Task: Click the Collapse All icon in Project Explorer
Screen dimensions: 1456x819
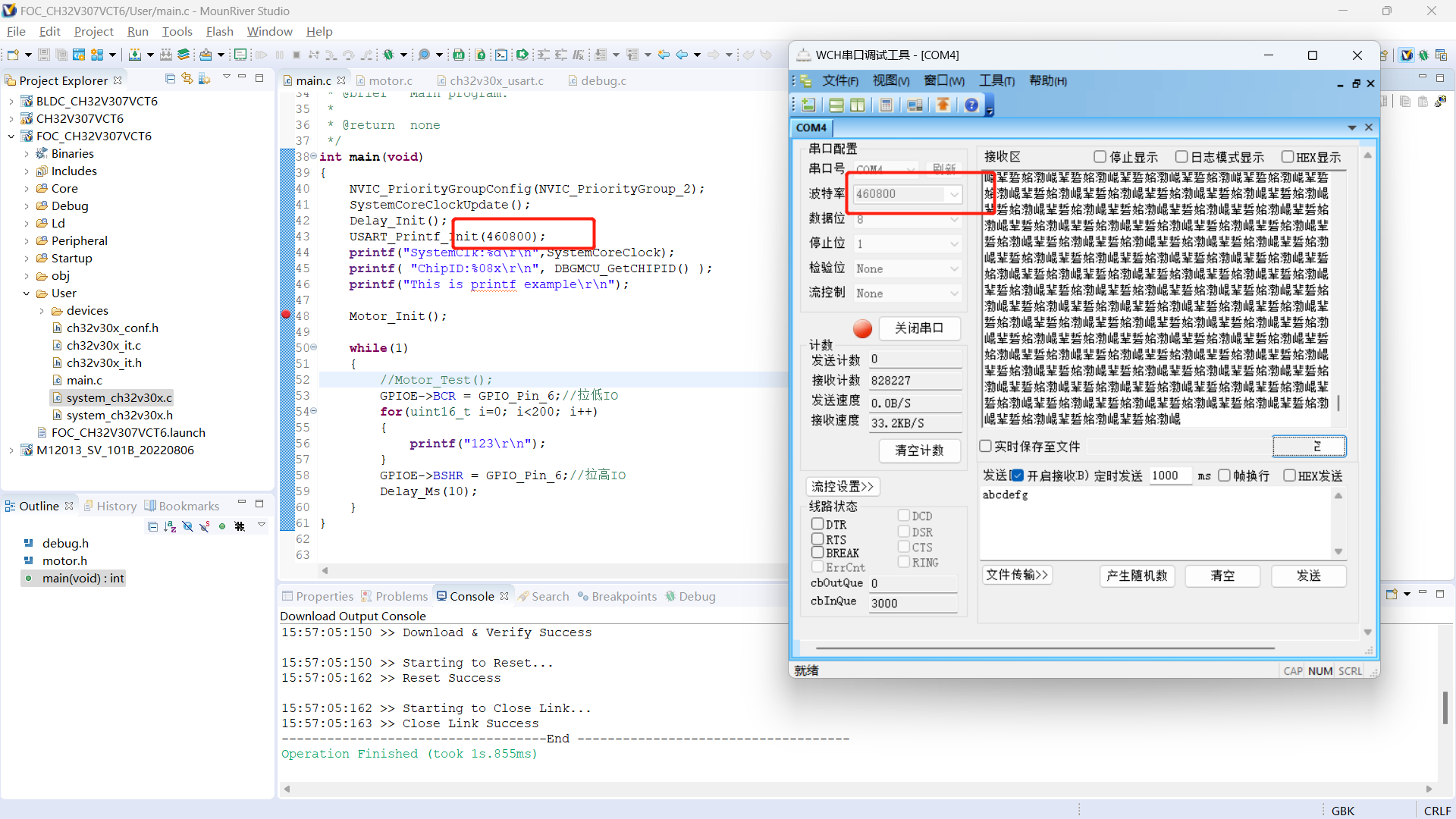Action: click(170, 79)
